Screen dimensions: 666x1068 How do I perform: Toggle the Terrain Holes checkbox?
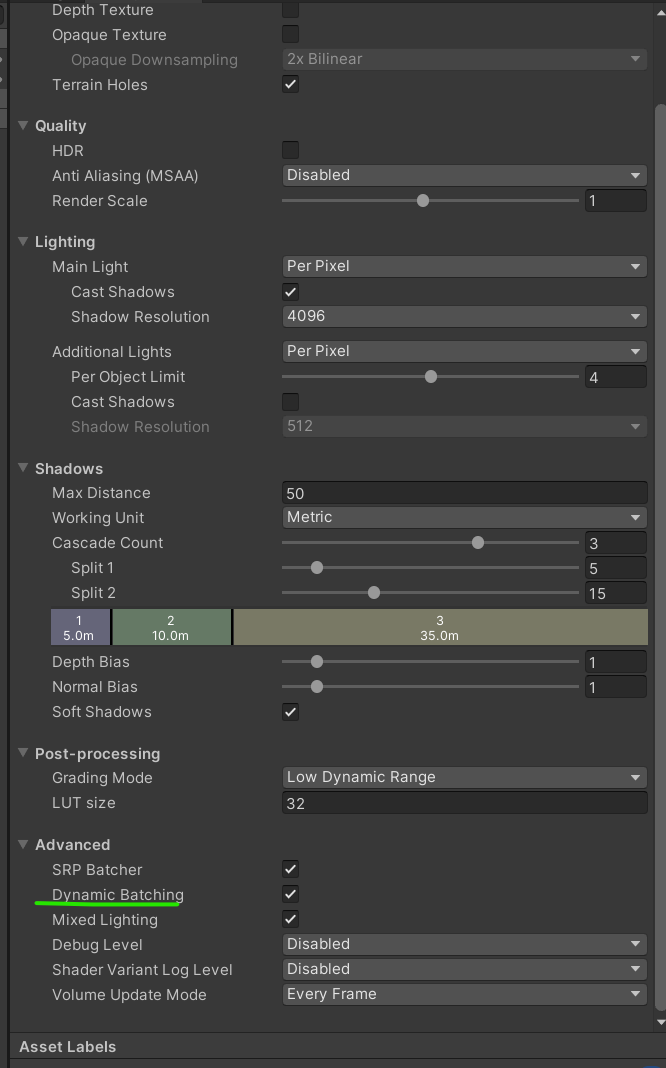pos(290,84)
